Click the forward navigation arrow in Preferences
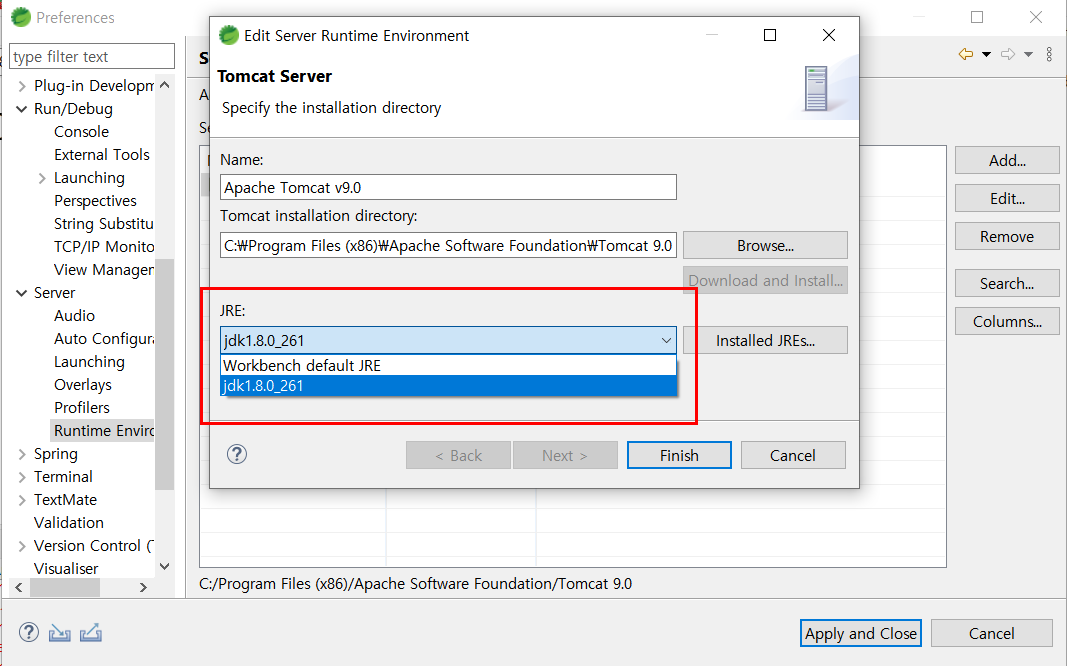 1008,54
